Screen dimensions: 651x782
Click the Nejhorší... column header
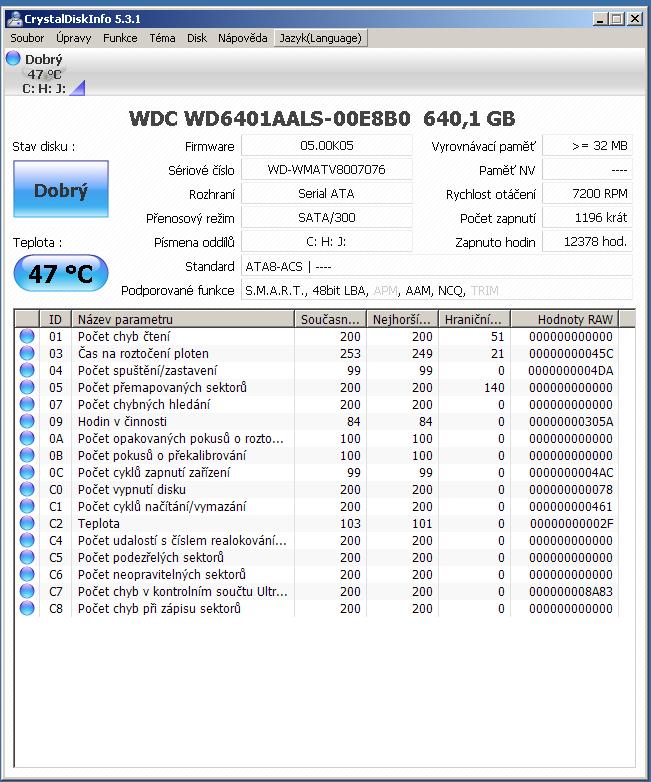(x=403, y=319)
